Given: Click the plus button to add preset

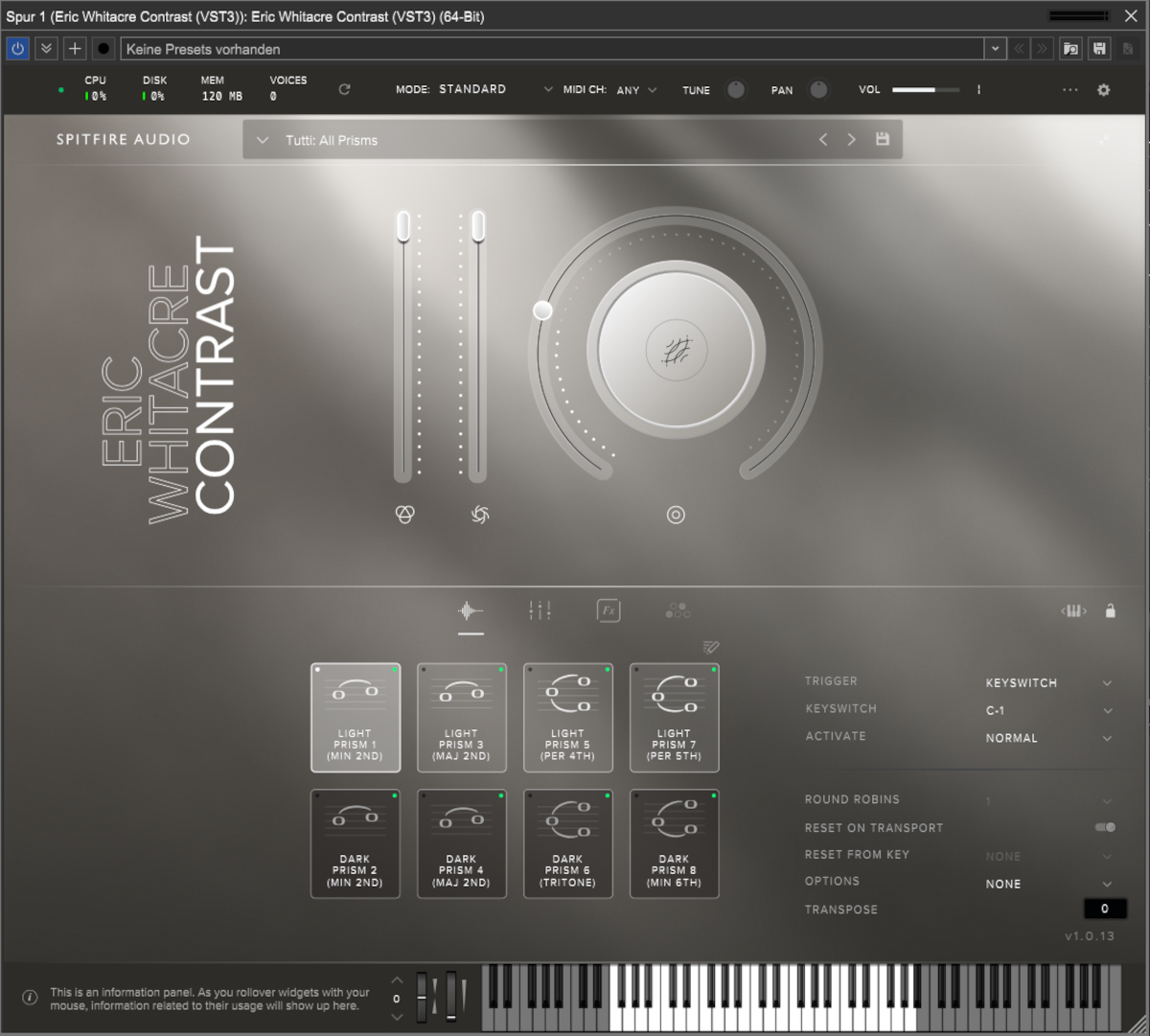Looking at the screenshot, I should (x=75, y=49).
